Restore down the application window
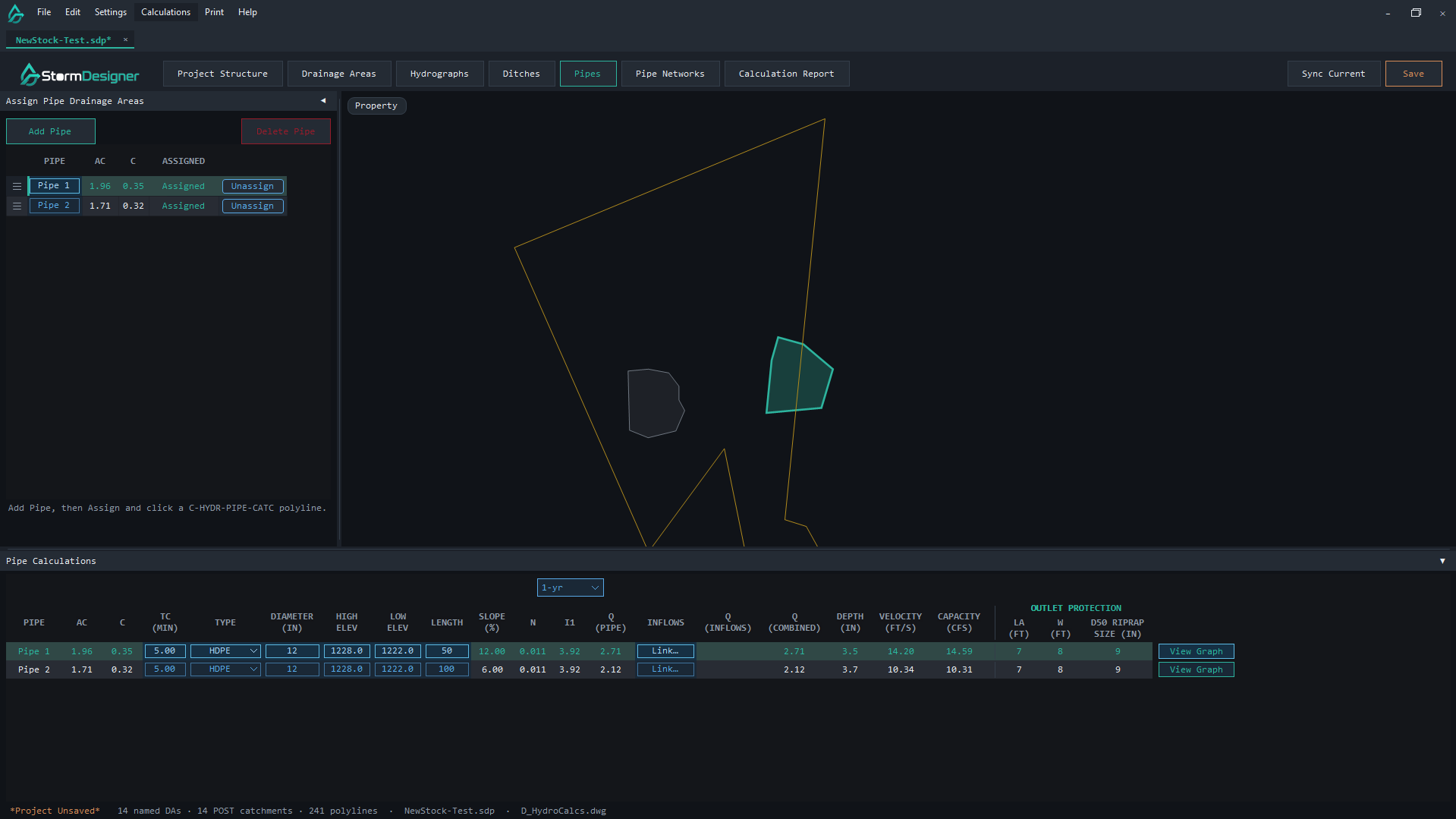This screenshot has height=819, width=1456. click(1416, 13)
